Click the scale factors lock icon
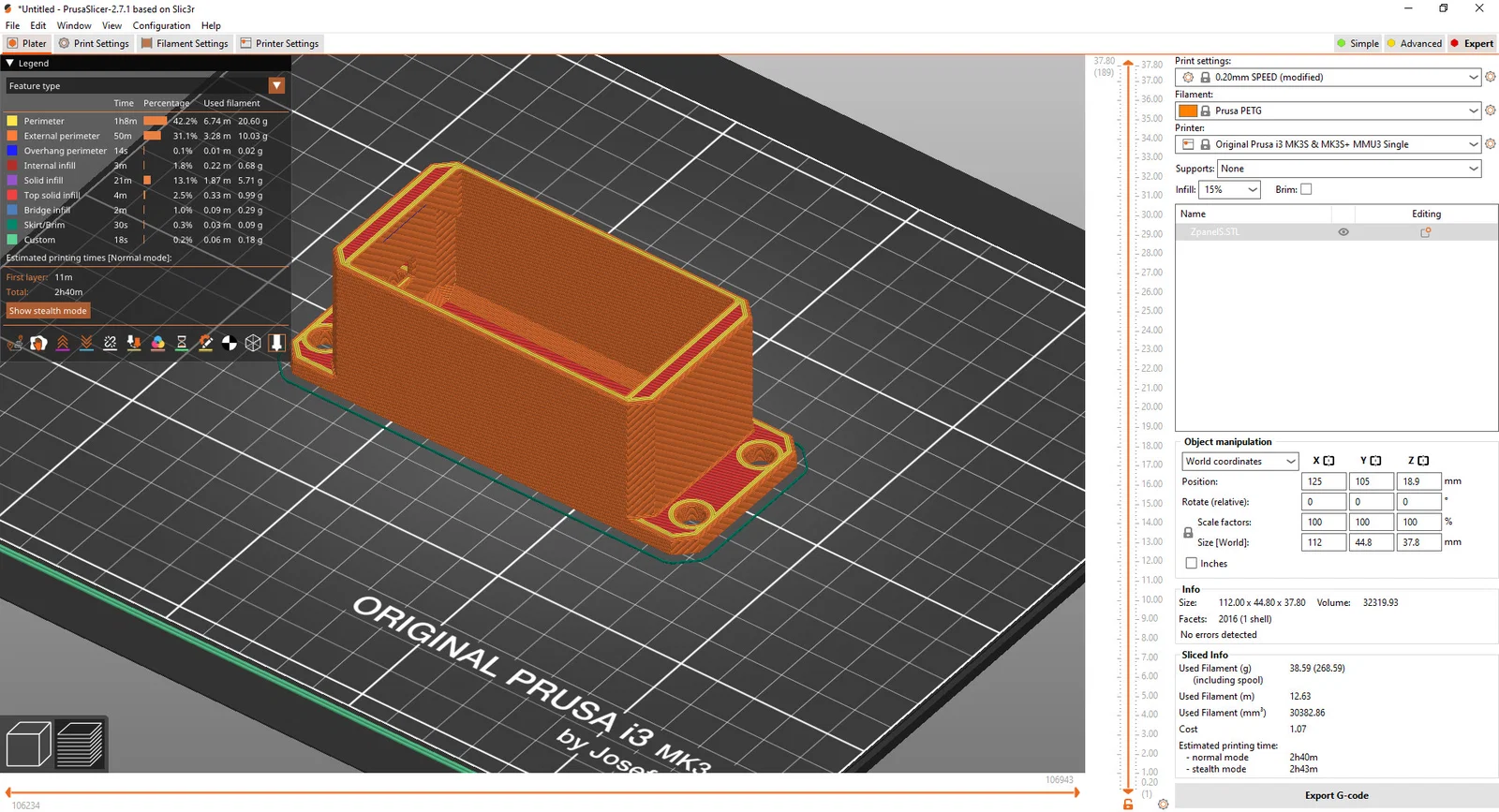This screenshot has width=1499, height=812. [1188, 533]
